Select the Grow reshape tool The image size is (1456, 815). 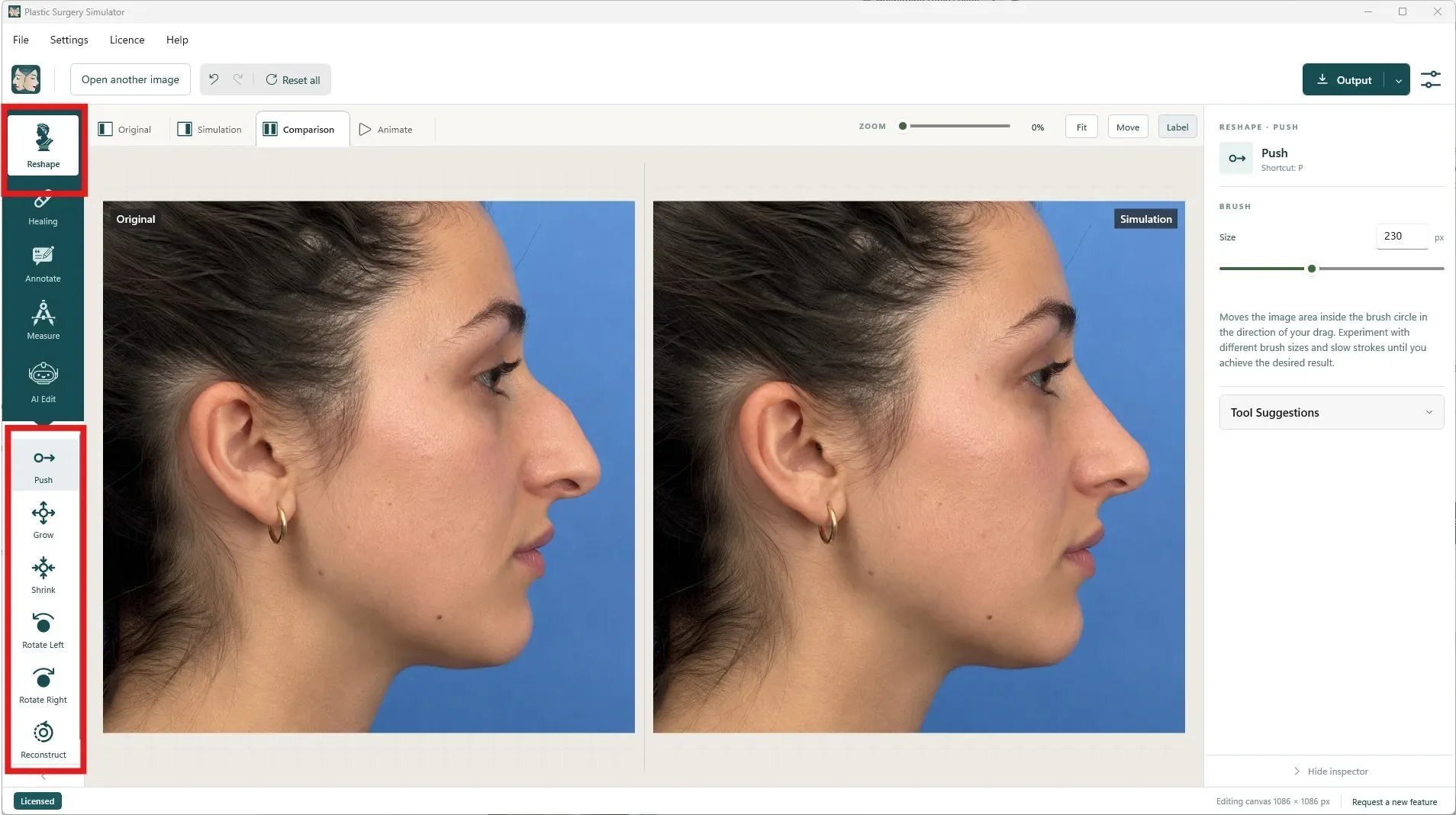pyautogui.click(x=43, y=520)
